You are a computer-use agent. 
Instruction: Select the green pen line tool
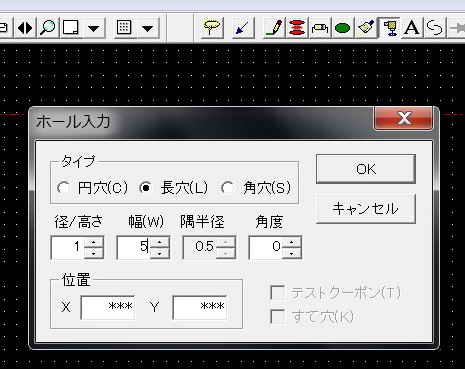[274, 28]
